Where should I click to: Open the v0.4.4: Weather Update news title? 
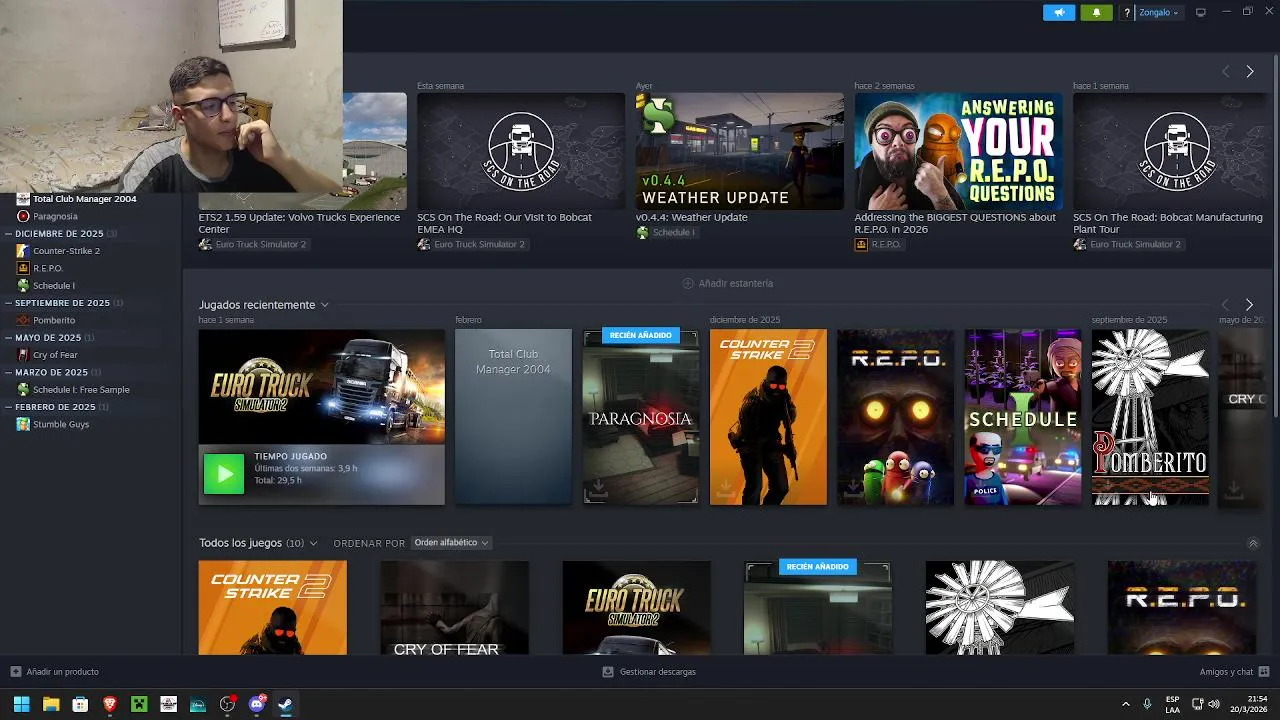click(x=692, y=217)
